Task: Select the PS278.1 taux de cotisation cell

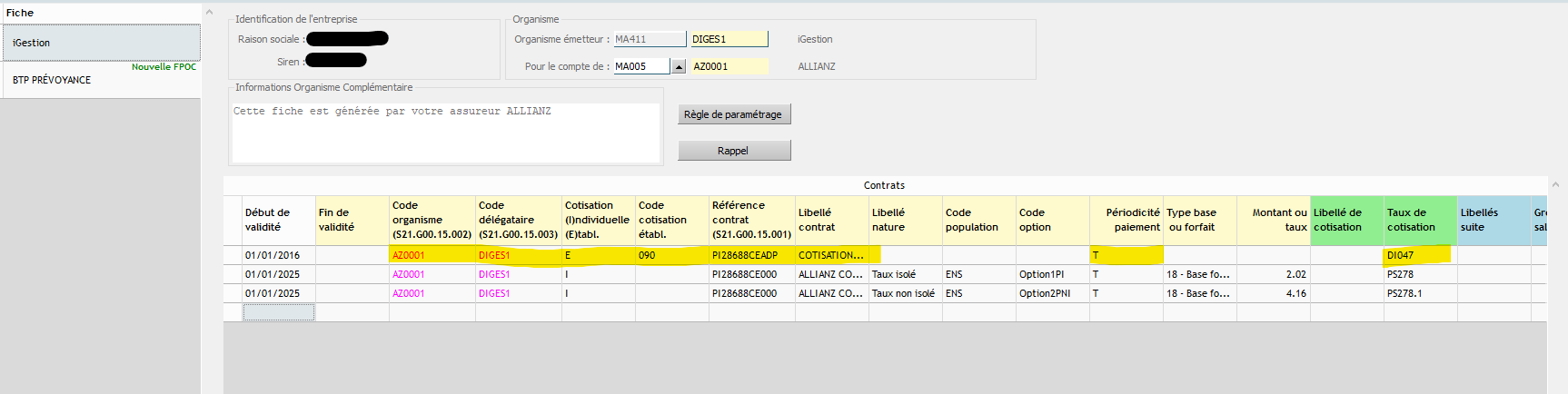Action: (1421, 293)
